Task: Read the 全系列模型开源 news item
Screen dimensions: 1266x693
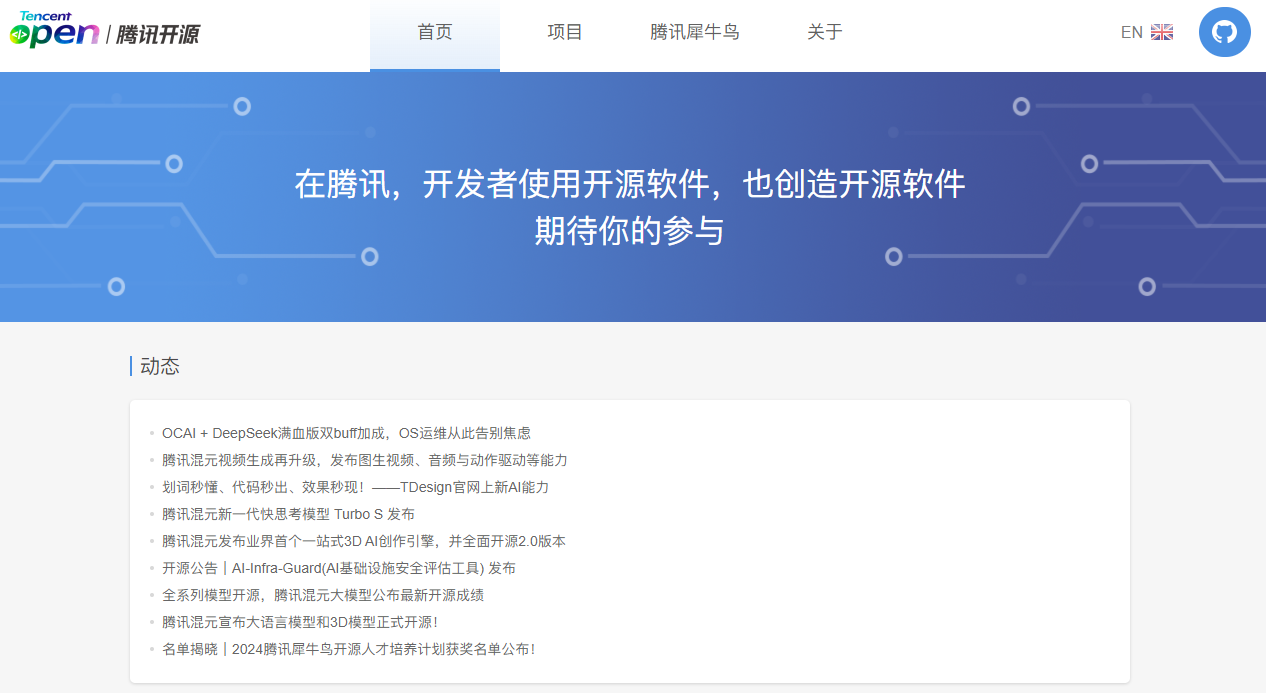Action: point(323,595)
